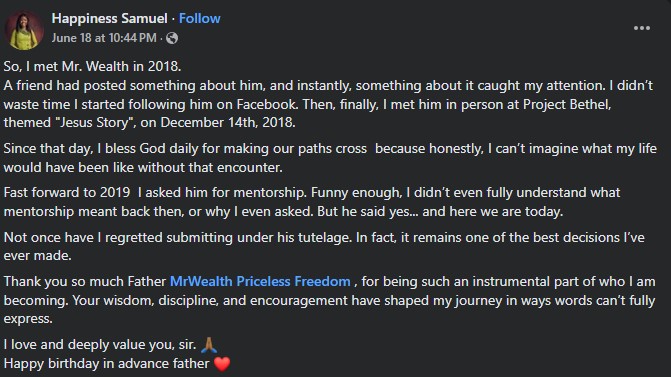Open the June 18 at 10:44 PM timestamp

[104, 38]
